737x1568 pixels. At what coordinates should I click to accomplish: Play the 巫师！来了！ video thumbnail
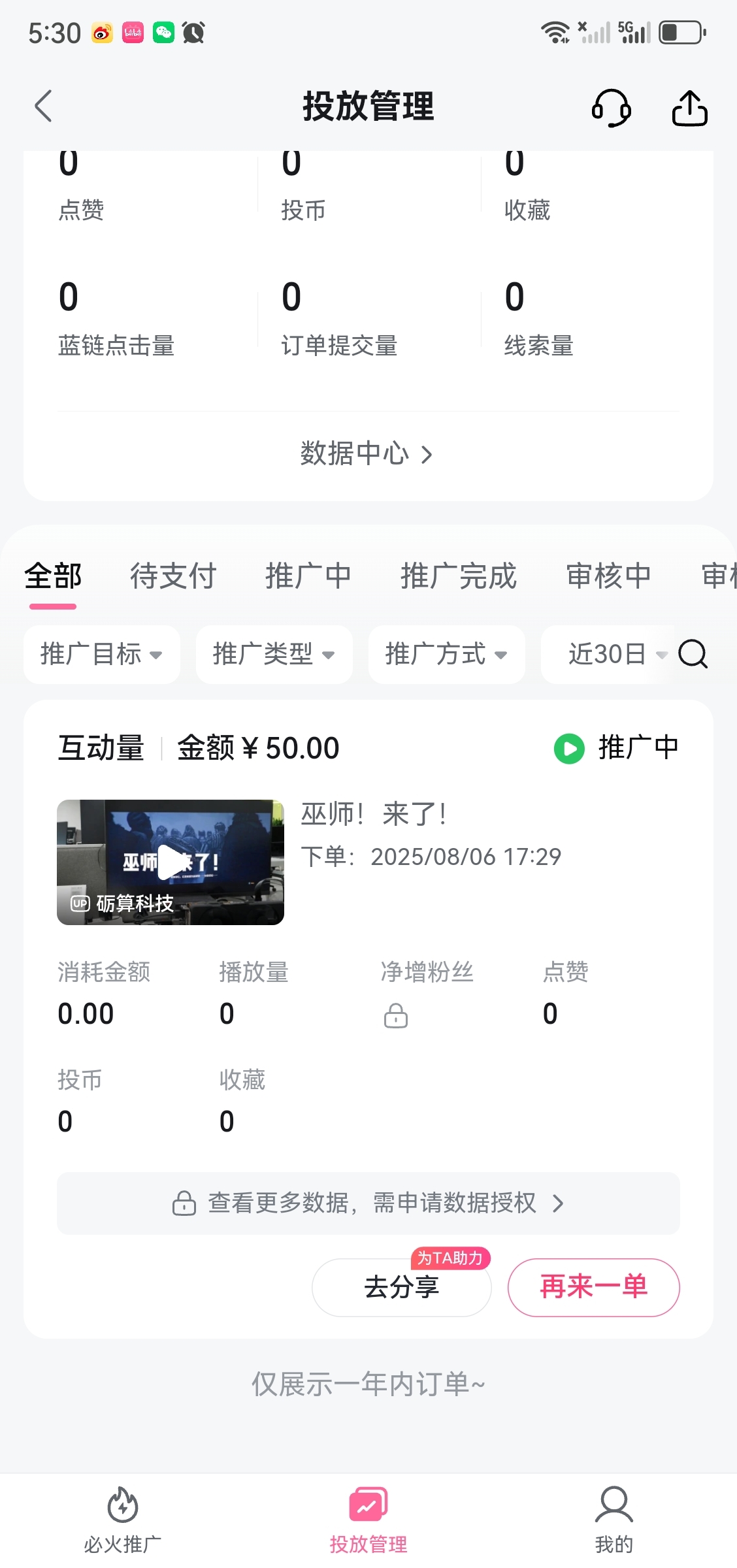171,862
